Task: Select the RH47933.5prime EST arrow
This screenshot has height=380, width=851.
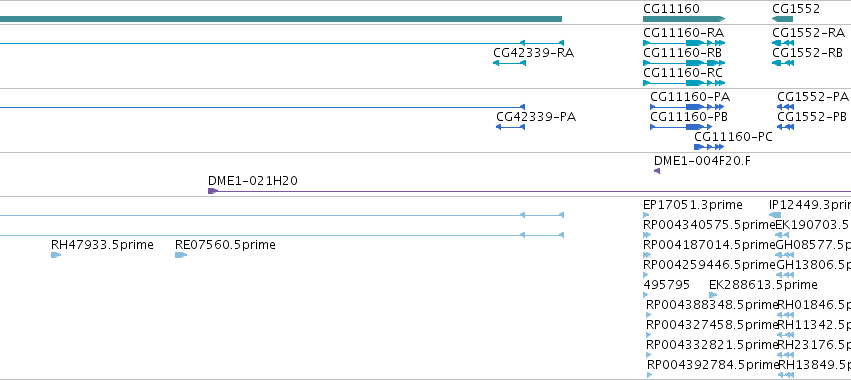Action: 56,255
